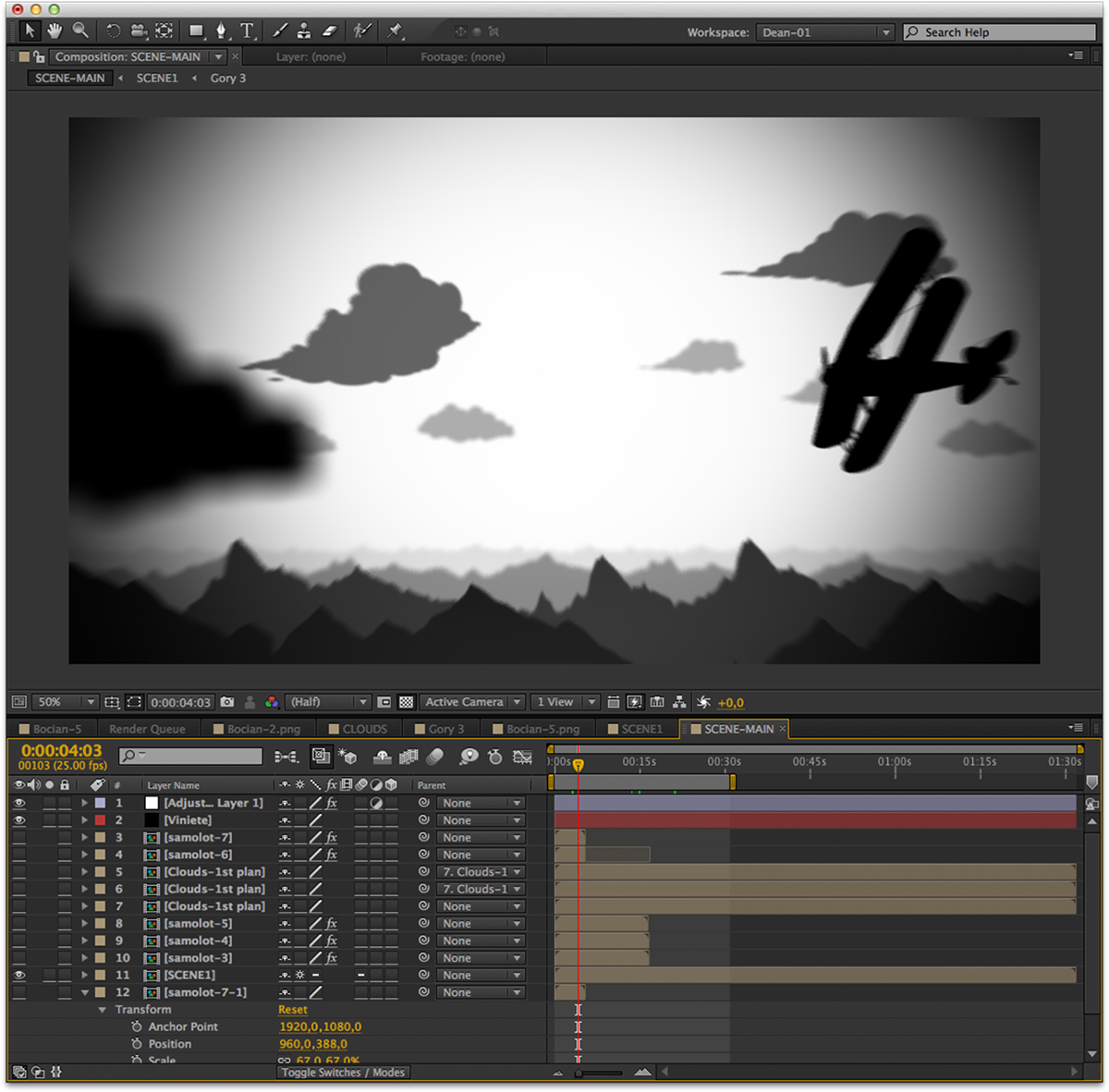Select the Eraser tool

[x=329, y=30]
